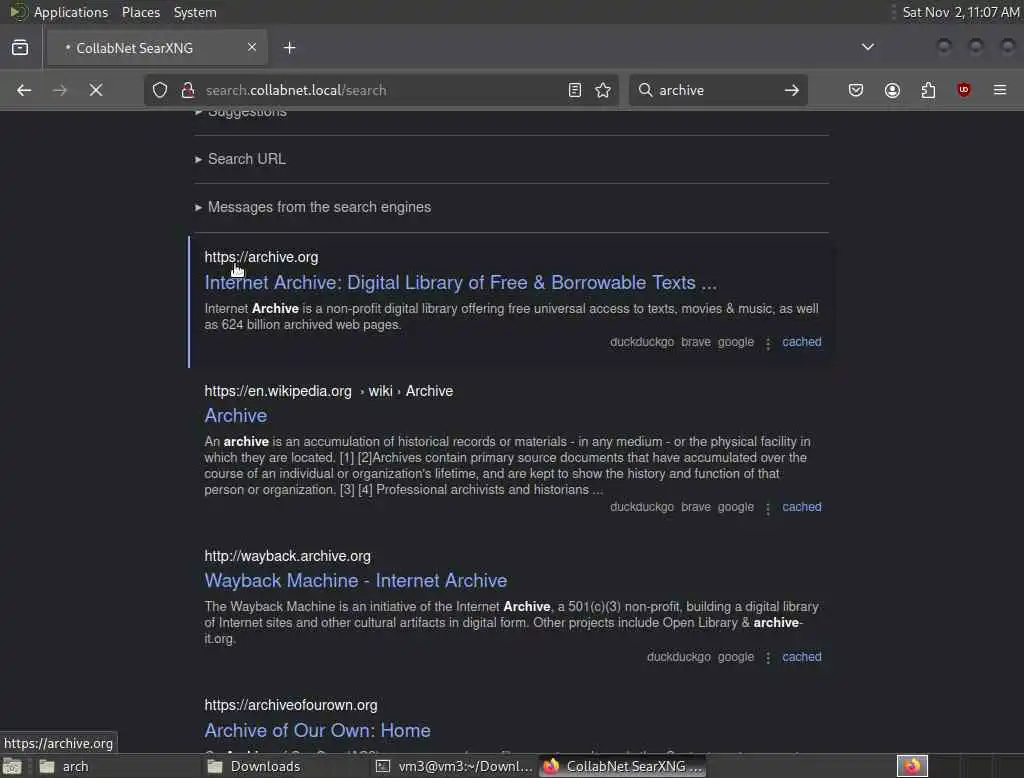Open the list all tabs dropdown
Image resolution: width=1024 pixels, height=778 pixels.
[x=867, y=47]
